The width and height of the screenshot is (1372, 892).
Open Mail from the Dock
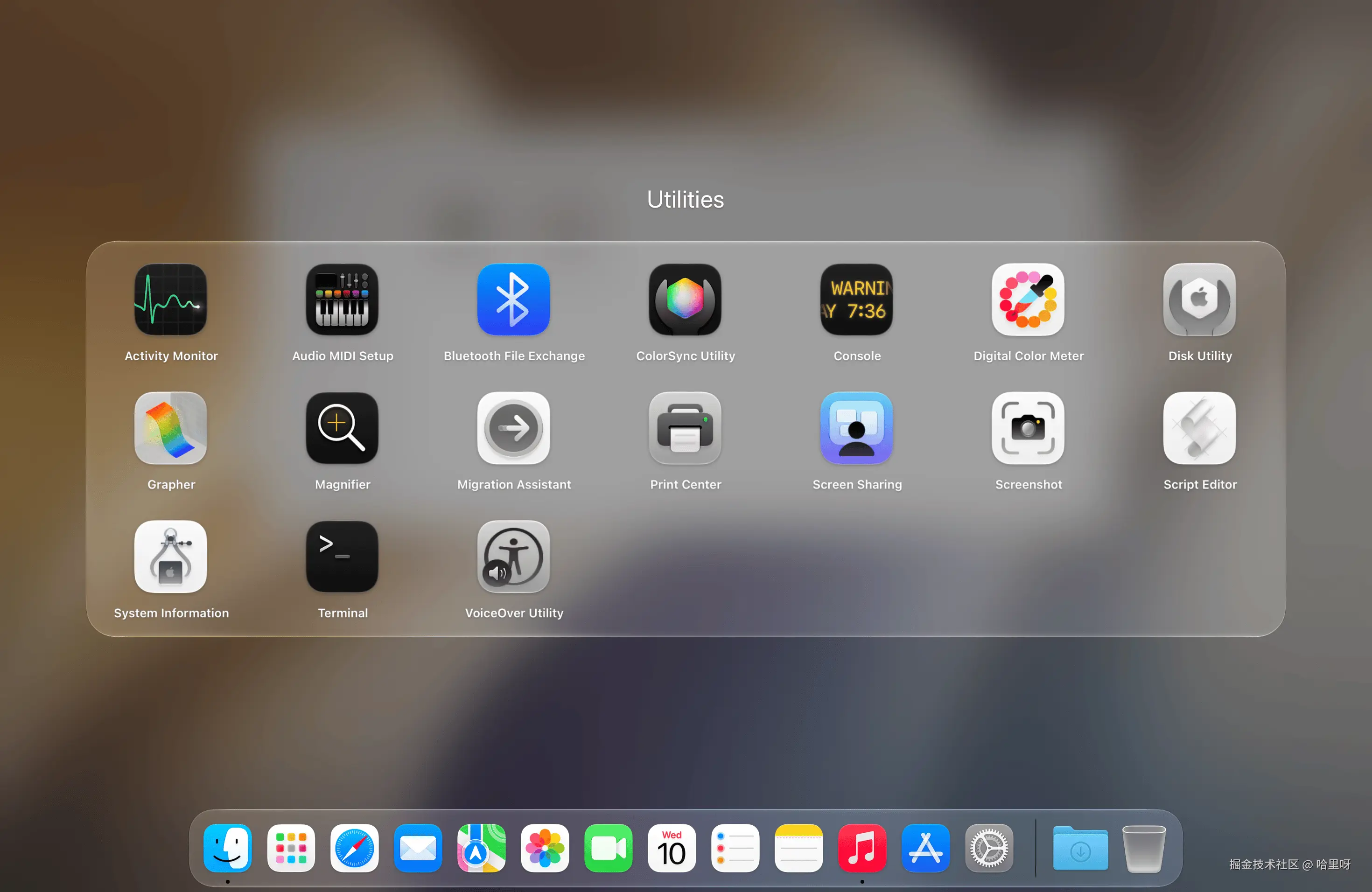pyautogui.click(x=418, y=848)
